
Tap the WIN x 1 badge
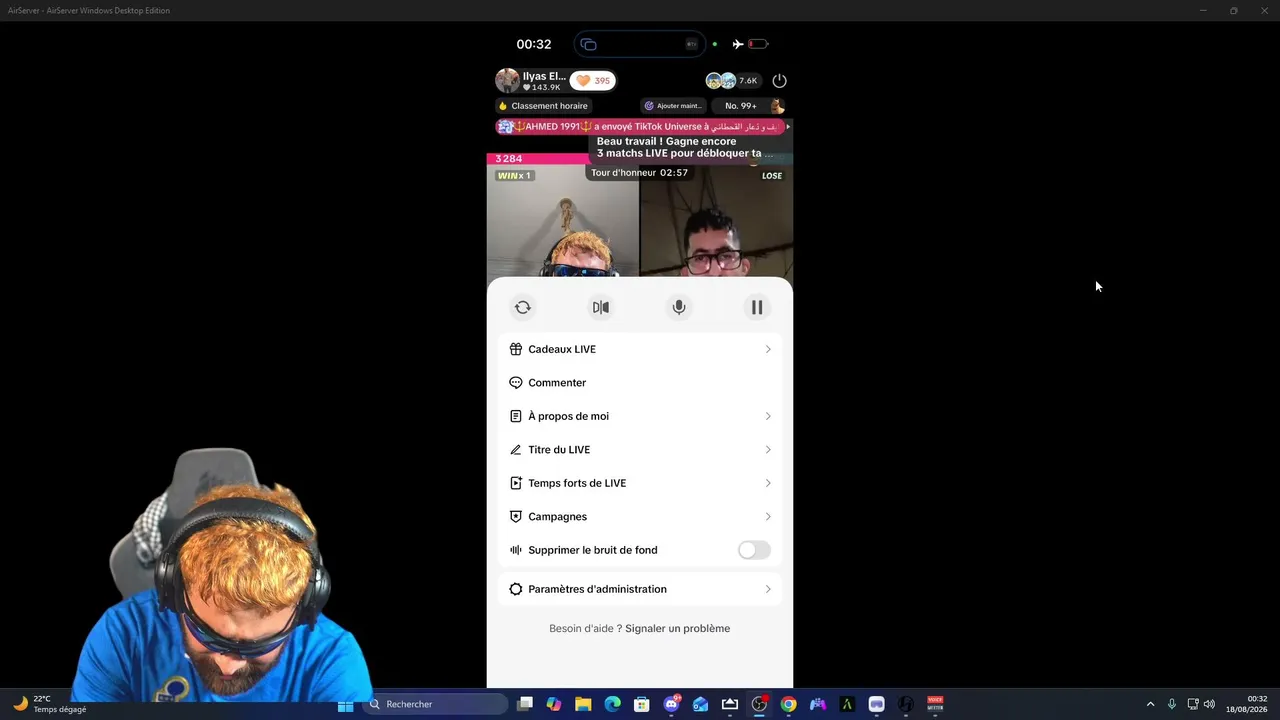click(x=514, y=176)
